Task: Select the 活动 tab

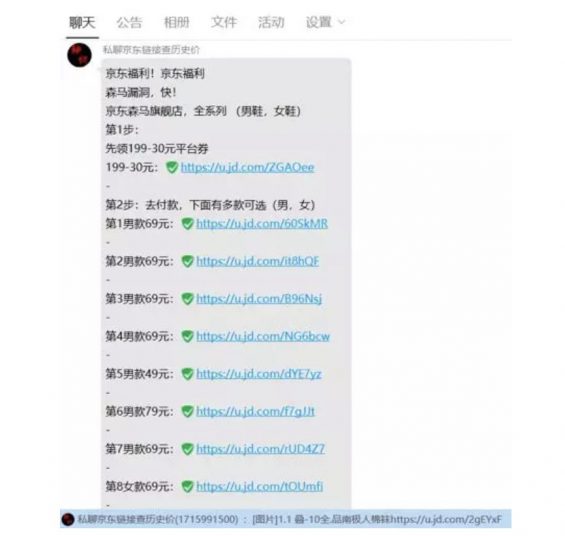Action: 271,22
